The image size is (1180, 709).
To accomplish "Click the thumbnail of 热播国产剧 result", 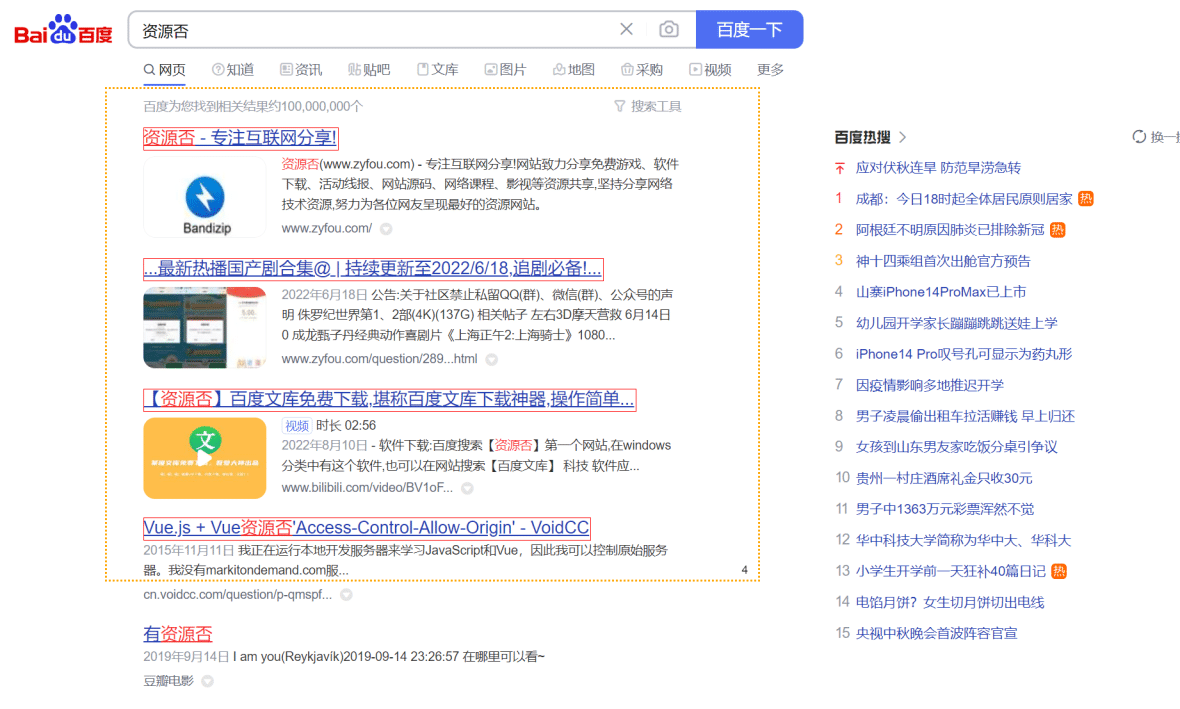I will point(205,327).
